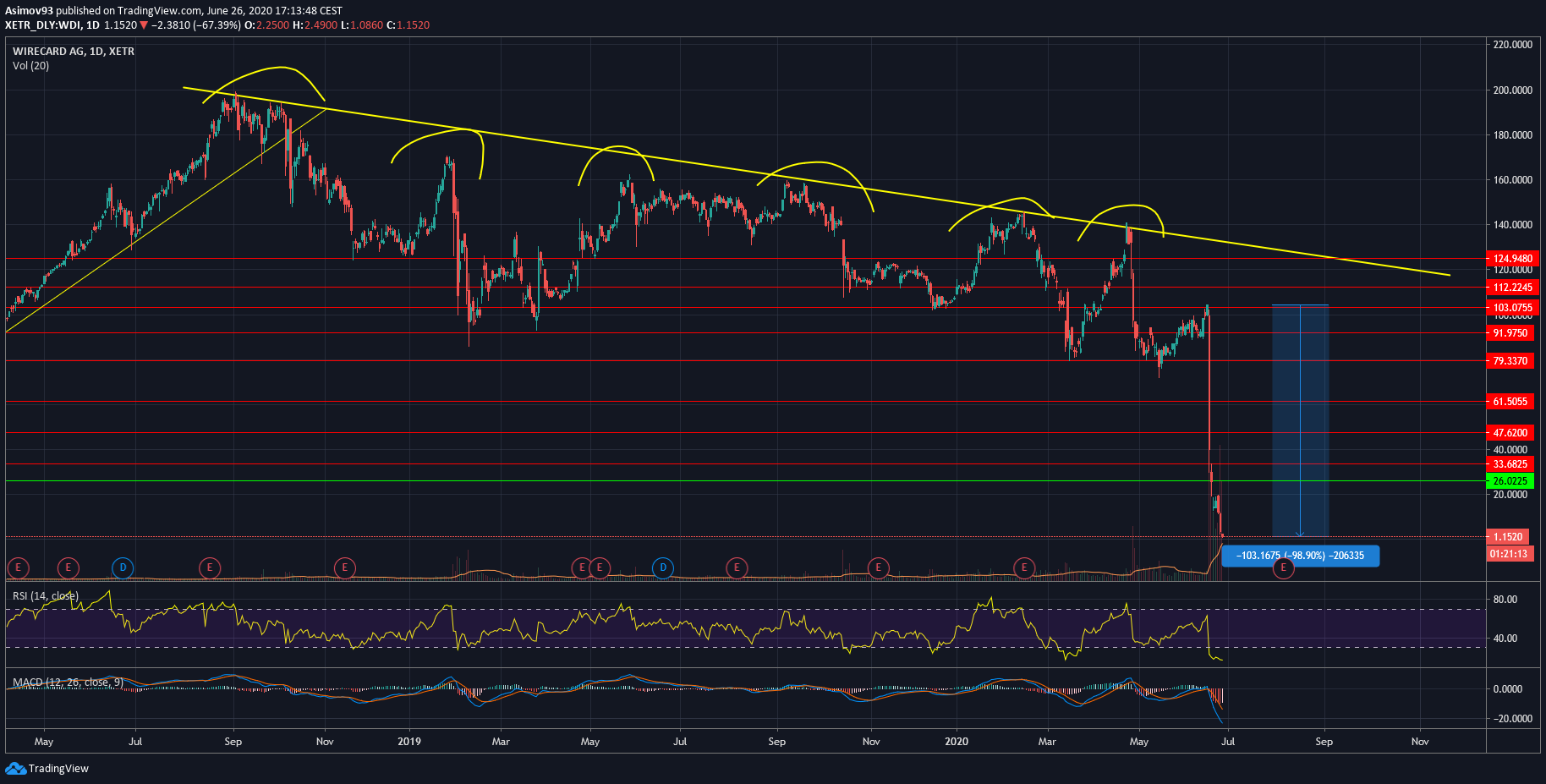Click the 160.0000 price axis value
1546x784 pixels.
tap(1513, 179)
